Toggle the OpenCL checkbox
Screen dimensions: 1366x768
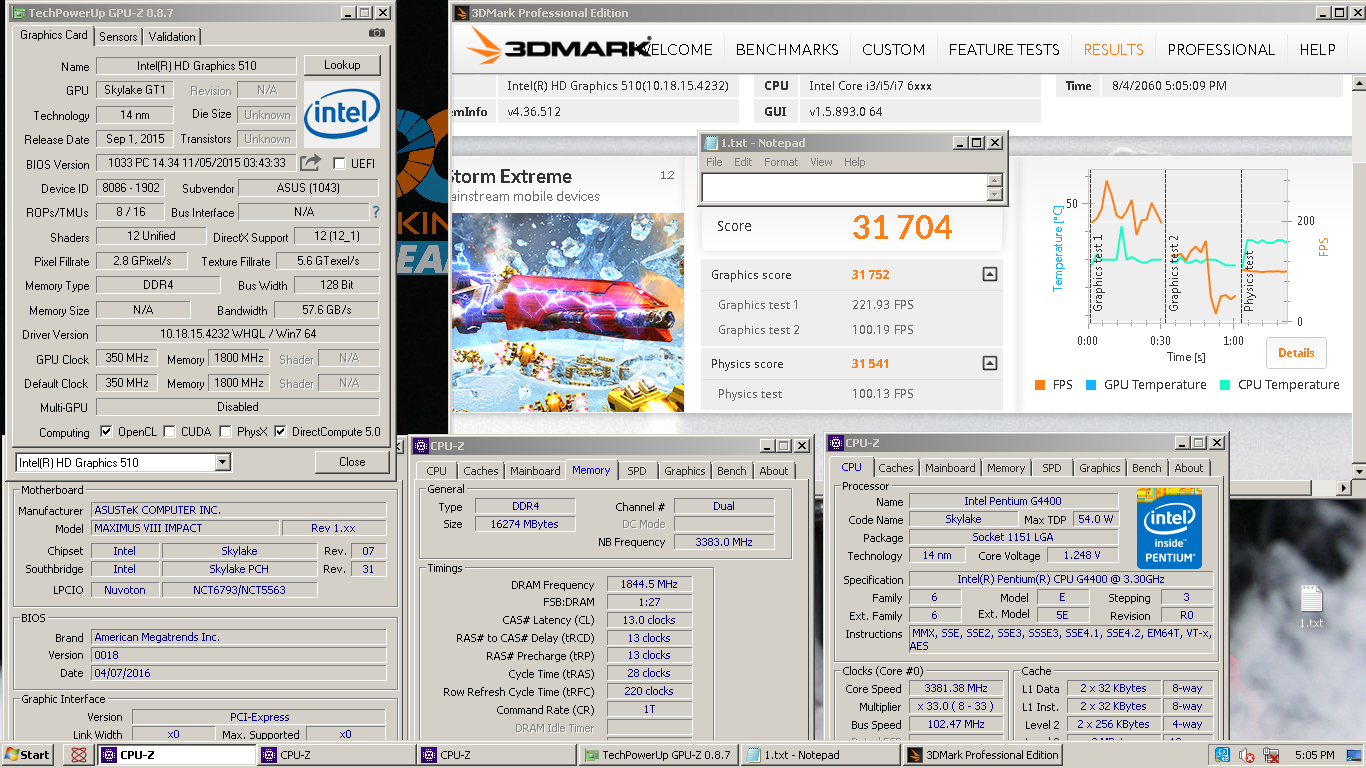(x=106, y=432)
